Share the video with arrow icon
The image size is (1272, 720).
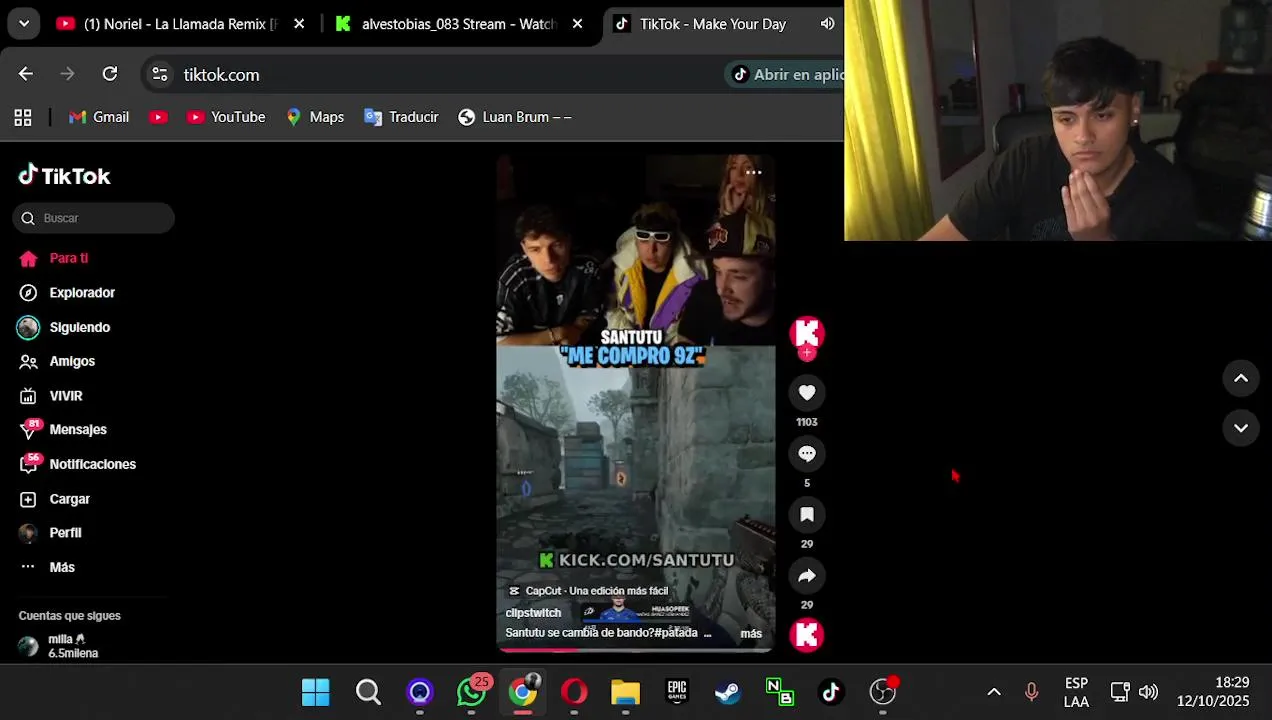[x=807, y=576]
